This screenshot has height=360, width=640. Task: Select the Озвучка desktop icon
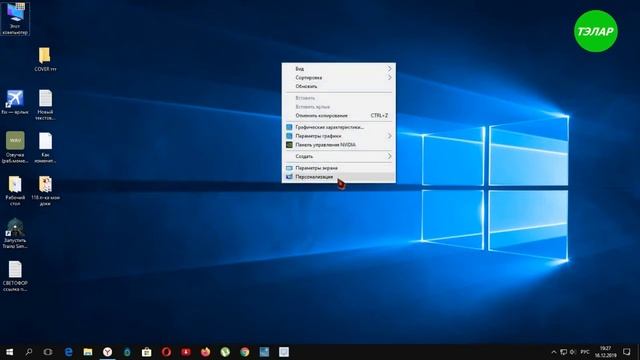pos(15,147)
